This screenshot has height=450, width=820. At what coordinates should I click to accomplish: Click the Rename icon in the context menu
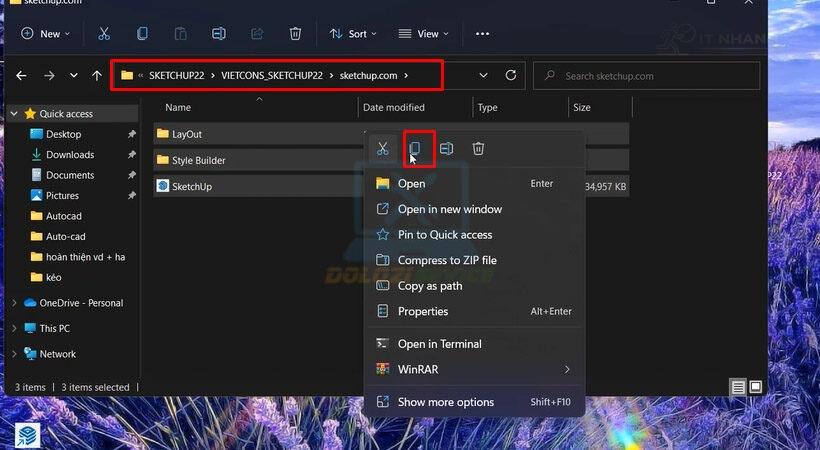tap(447, 149)
